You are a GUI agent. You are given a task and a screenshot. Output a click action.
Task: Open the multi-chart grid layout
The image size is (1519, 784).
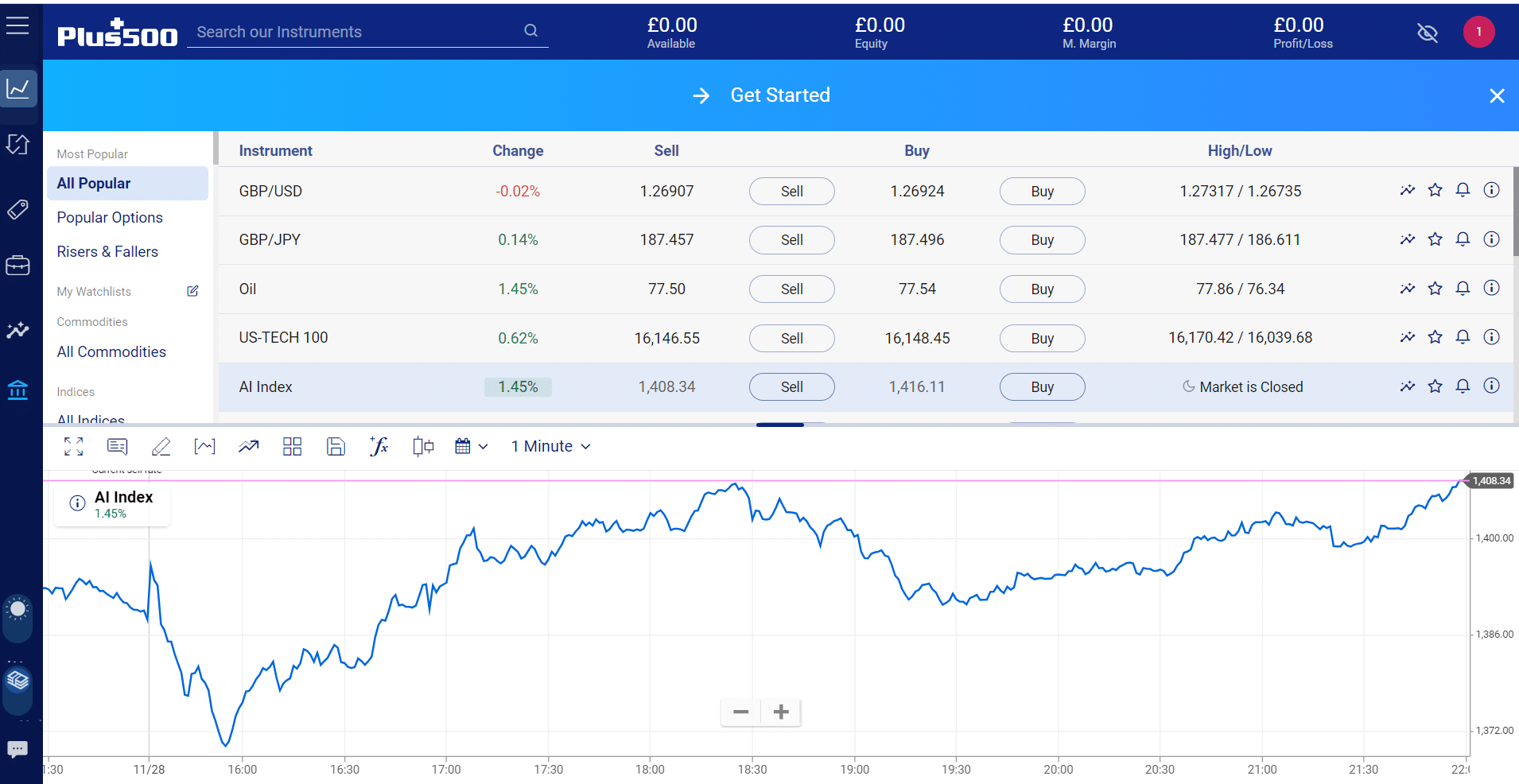[x=292, y=446]
